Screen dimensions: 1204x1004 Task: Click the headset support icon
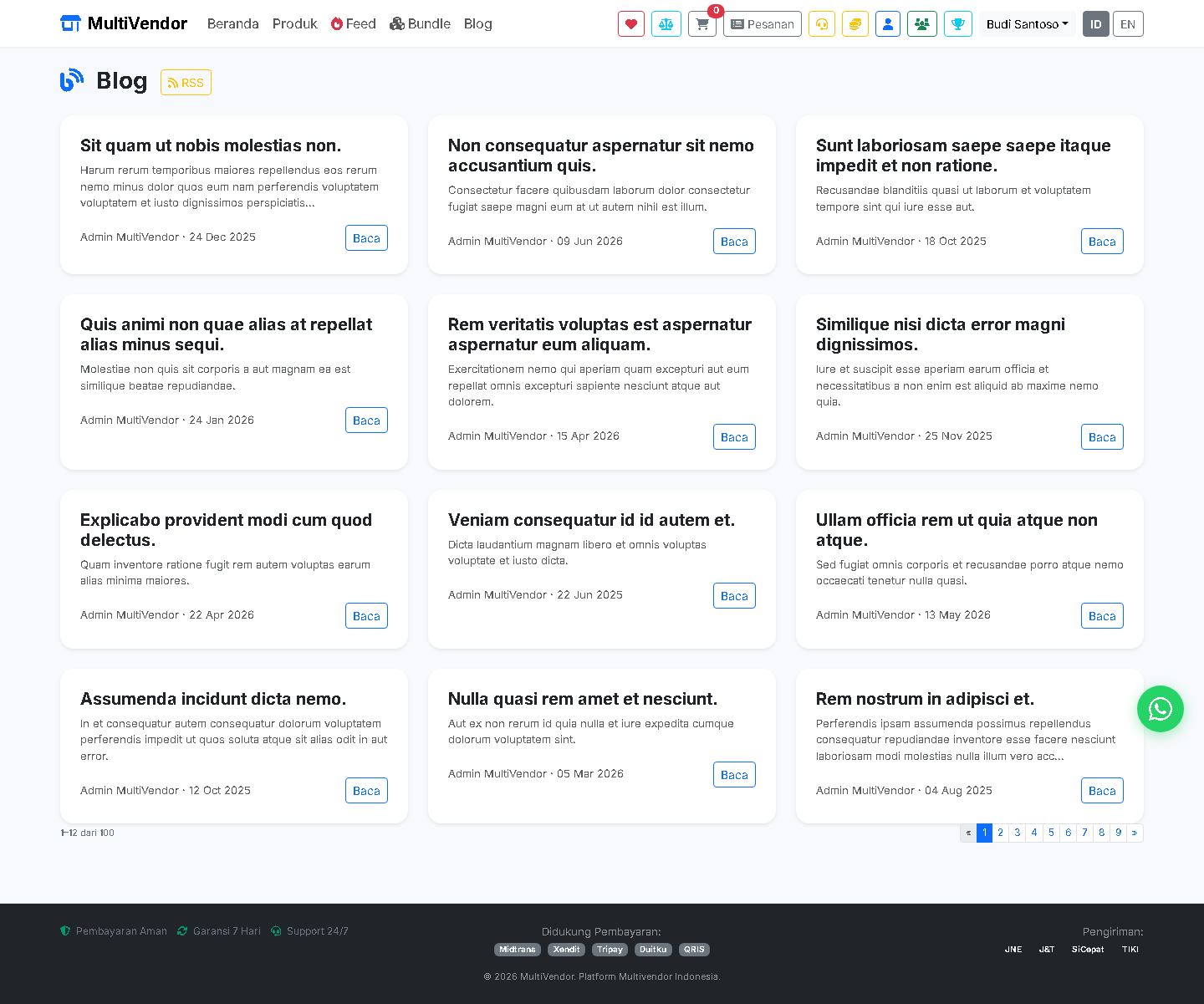pyautogui.click(x=822, y=24)
